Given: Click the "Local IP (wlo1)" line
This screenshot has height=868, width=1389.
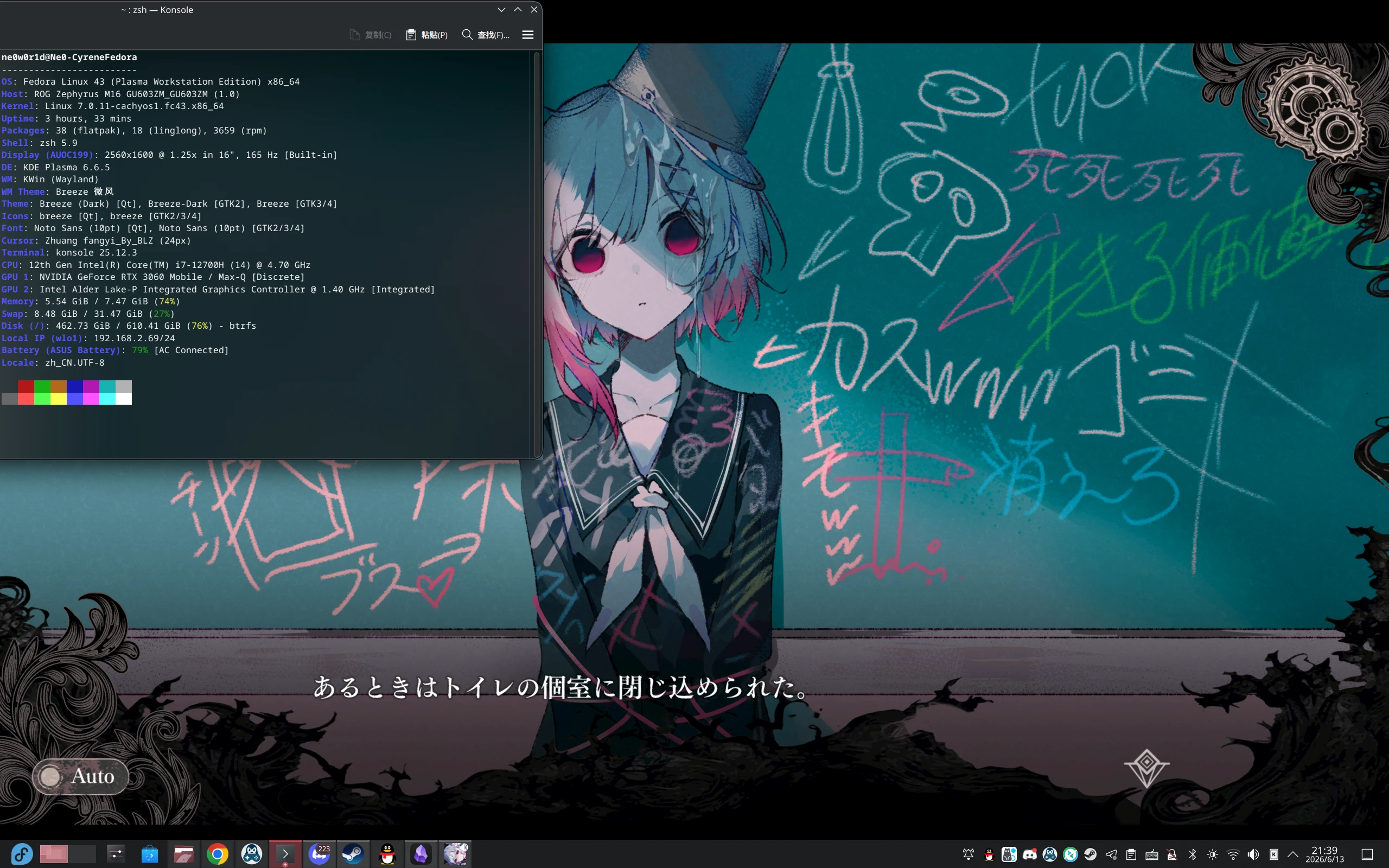Looking at the screenshot, I should click(x=88, y=338).
